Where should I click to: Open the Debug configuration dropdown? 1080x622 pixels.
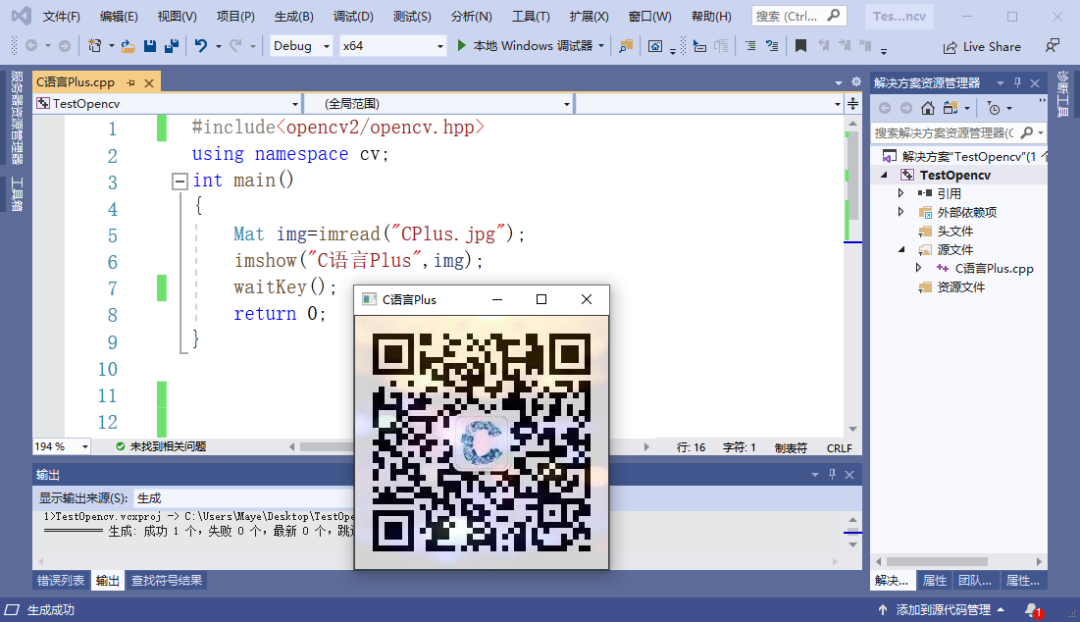301,46
